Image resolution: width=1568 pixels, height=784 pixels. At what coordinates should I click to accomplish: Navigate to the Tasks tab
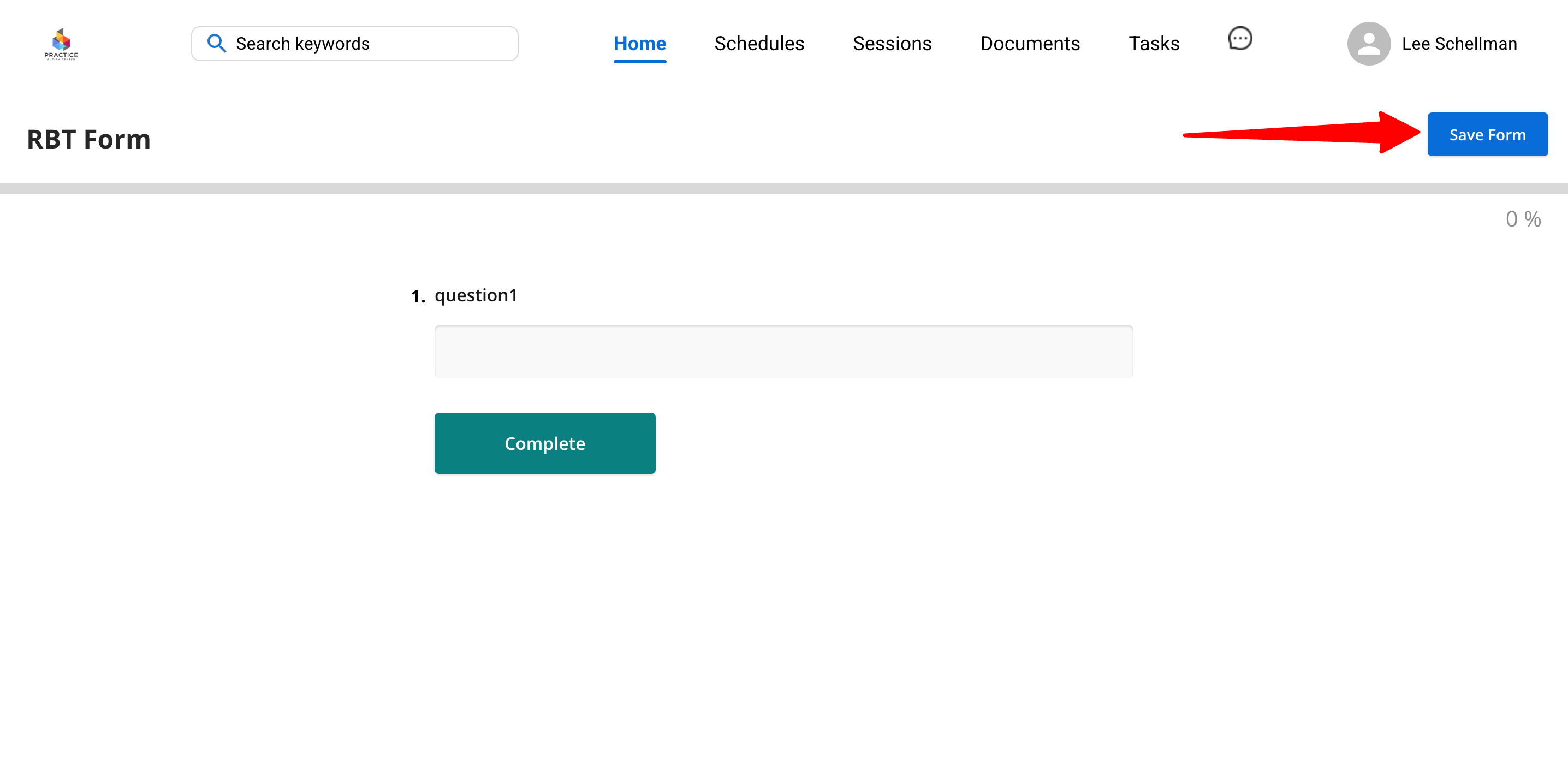1154,44
